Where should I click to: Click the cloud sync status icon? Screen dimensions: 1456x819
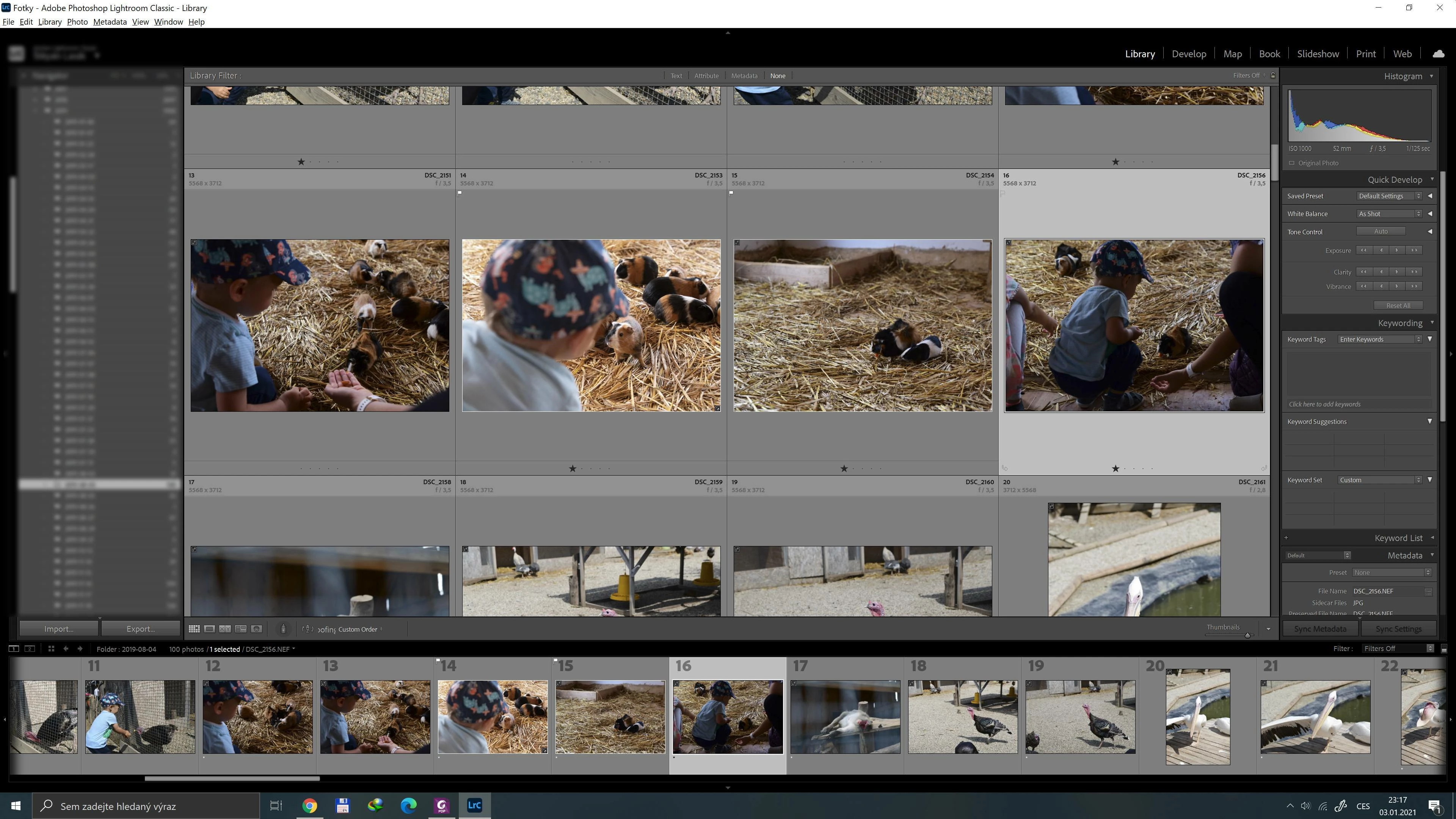click(x=1439, y=54)
